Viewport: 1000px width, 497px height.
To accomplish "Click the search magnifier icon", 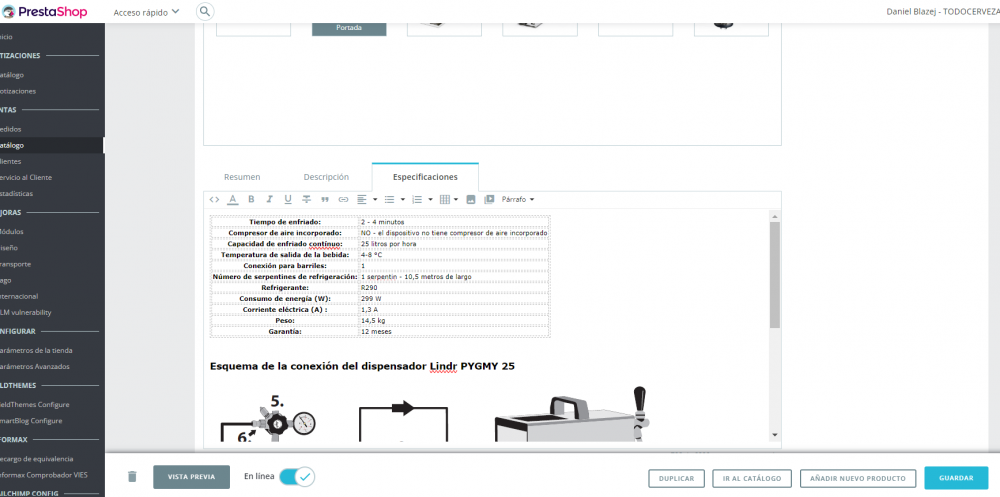I will coord(205,11).
